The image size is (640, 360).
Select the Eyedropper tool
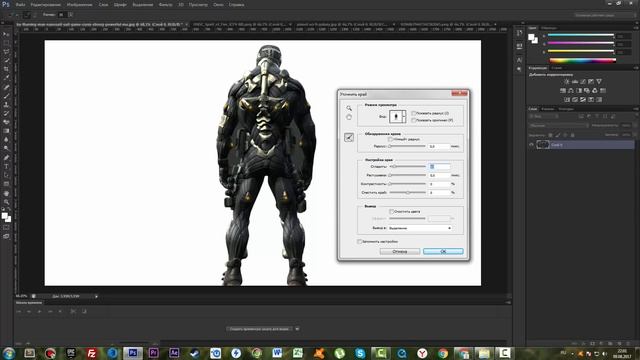(x=6, y=78)
